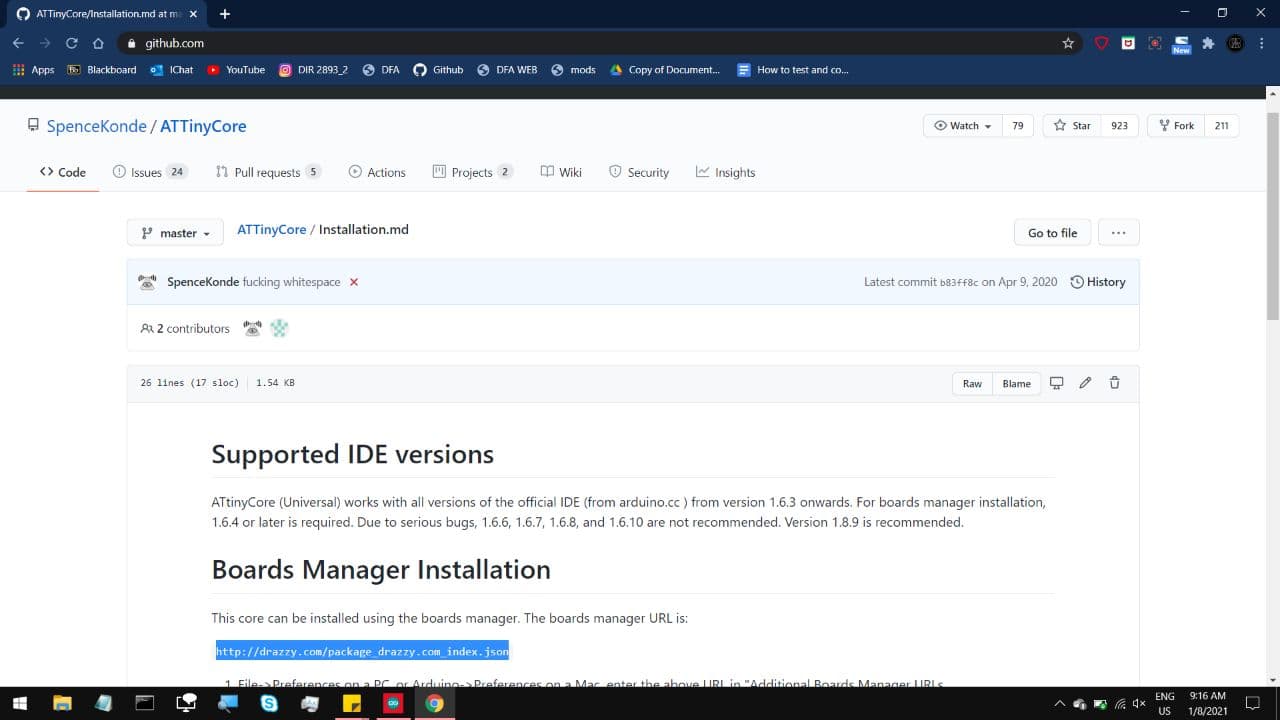The image size is (1280, 720).
Task: Reload the GitHub page
Action: click(71, 43)
